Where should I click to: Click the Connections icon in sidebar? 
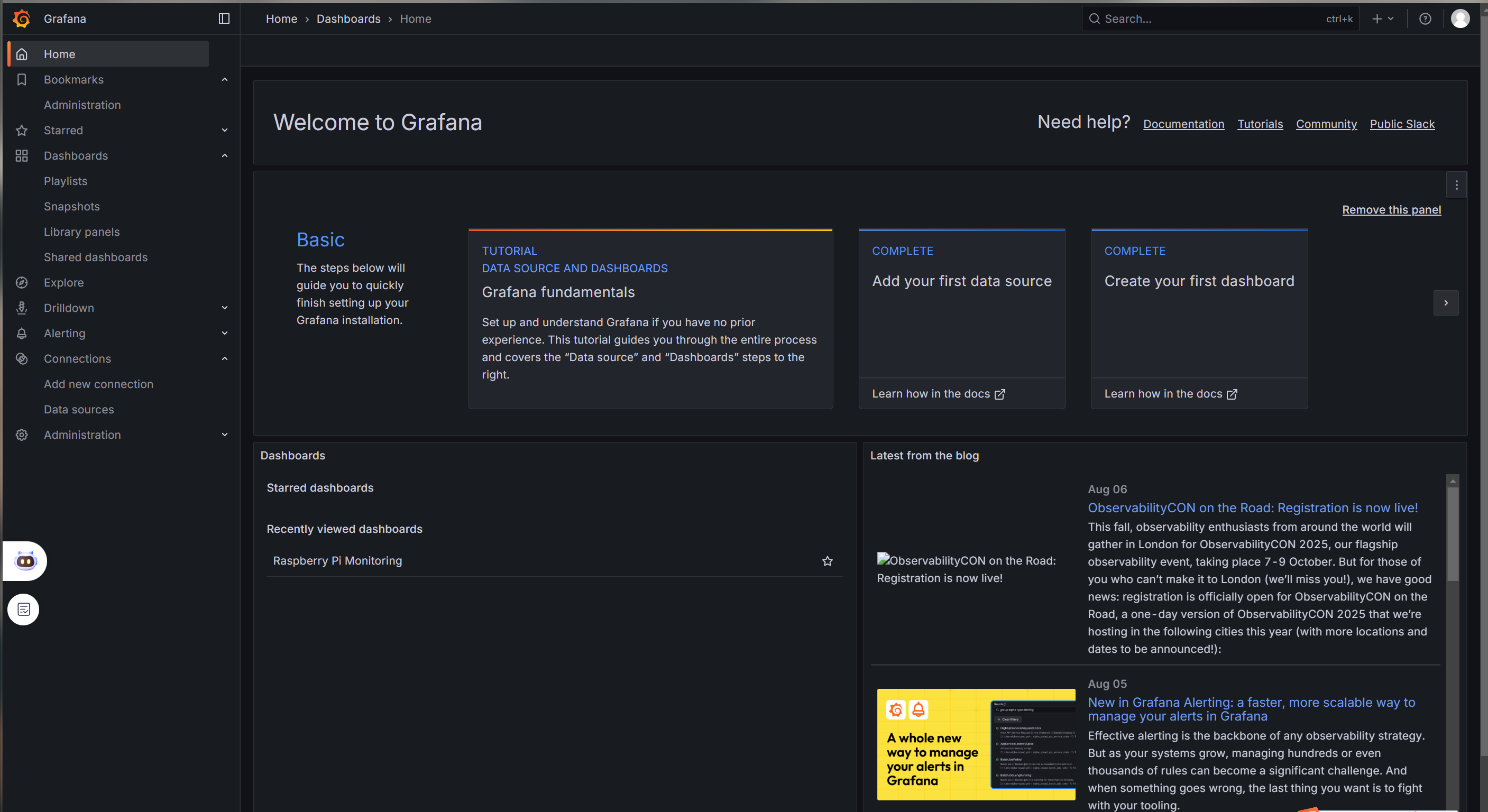pos(22,358)
